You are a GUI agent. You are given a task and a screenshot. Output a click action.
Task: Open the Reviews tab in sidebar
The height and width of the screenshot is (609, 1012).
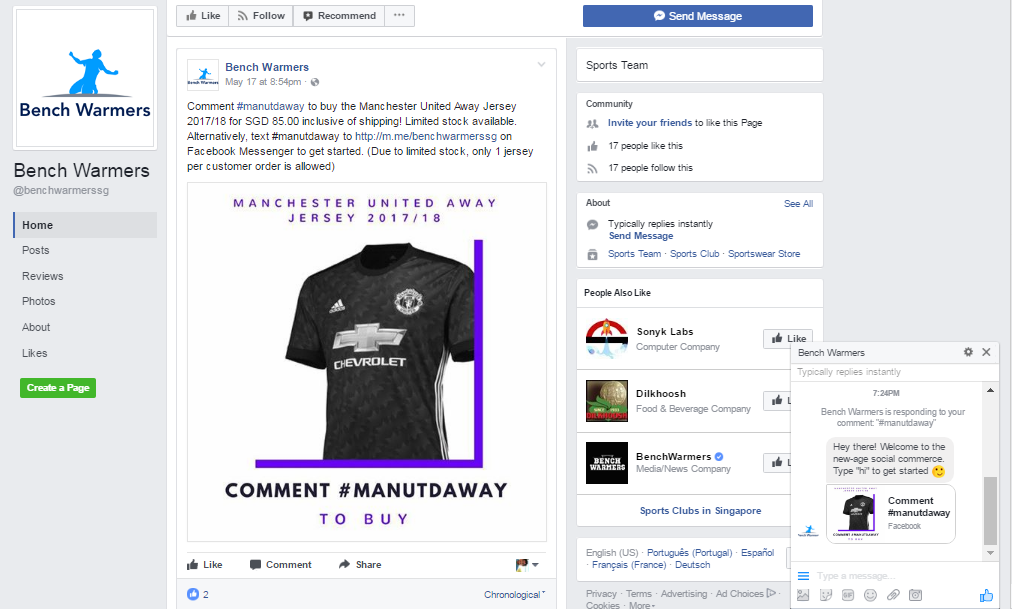pyautogui.click(x=43, y=276)
